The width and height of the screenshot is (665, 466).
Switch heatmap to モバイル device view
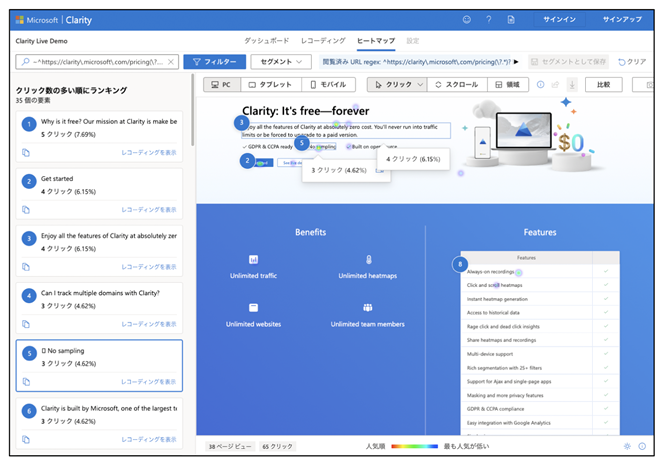328,84
